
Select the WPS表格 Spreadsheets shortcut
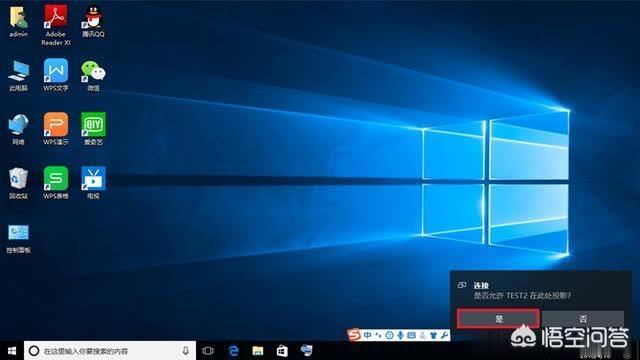click(56, 182)
